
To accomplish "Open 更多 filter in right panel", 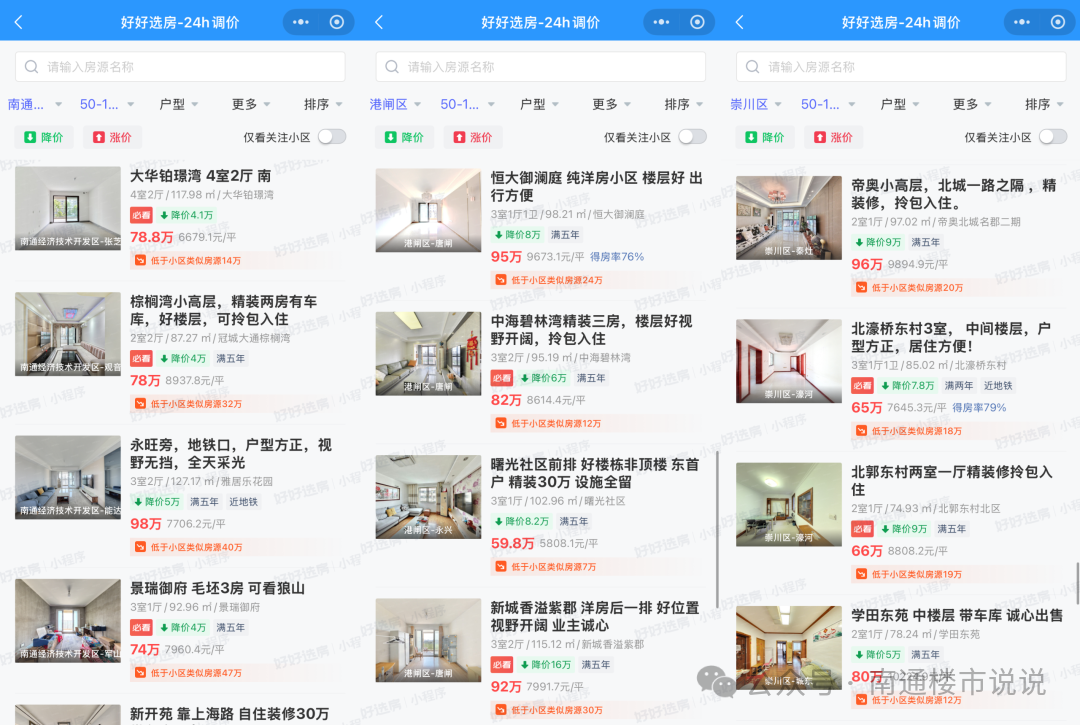I will click(972, 104).
